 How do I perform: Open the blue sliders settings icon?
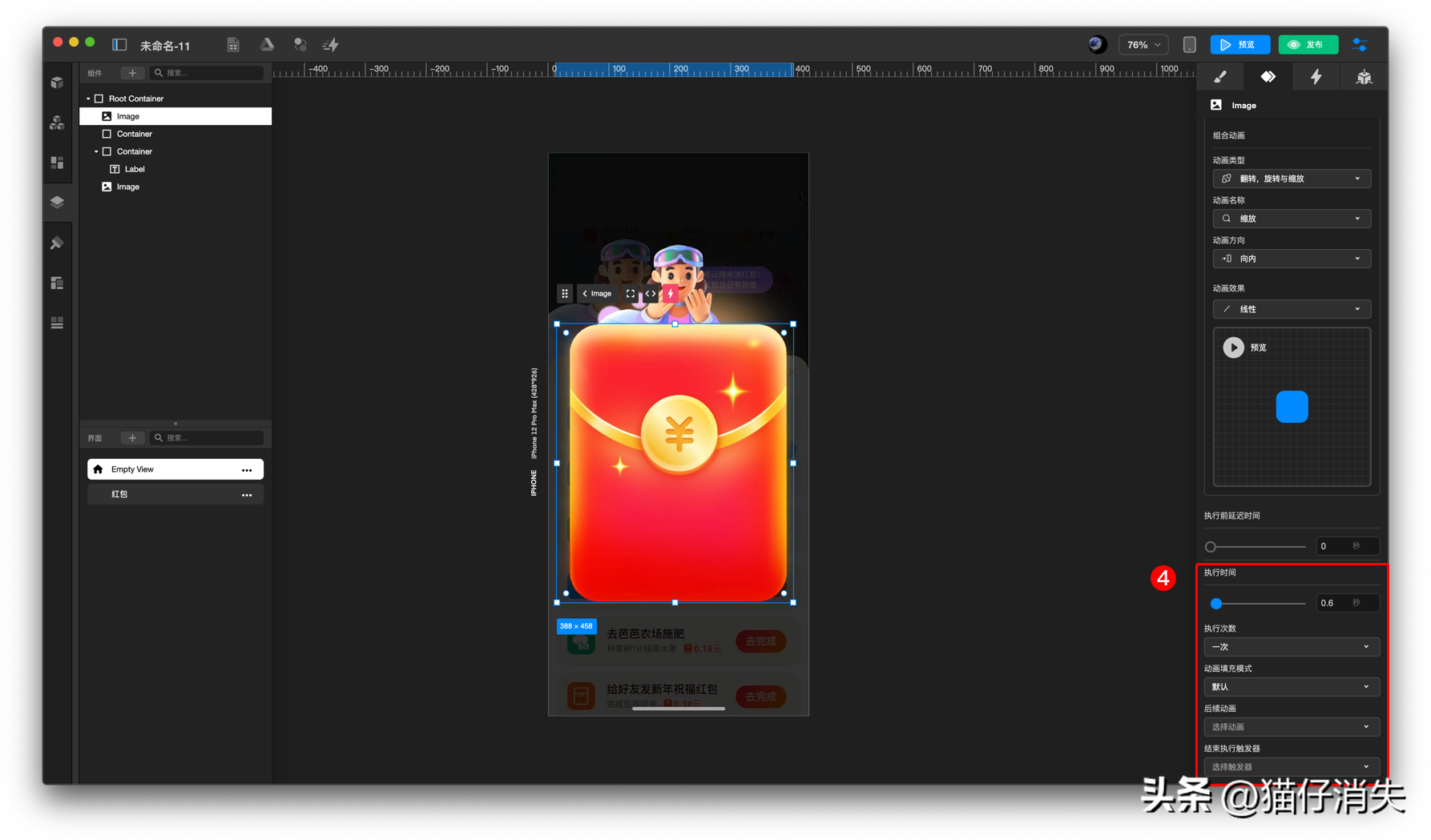pyautogui.click(x=1360, y=45)
